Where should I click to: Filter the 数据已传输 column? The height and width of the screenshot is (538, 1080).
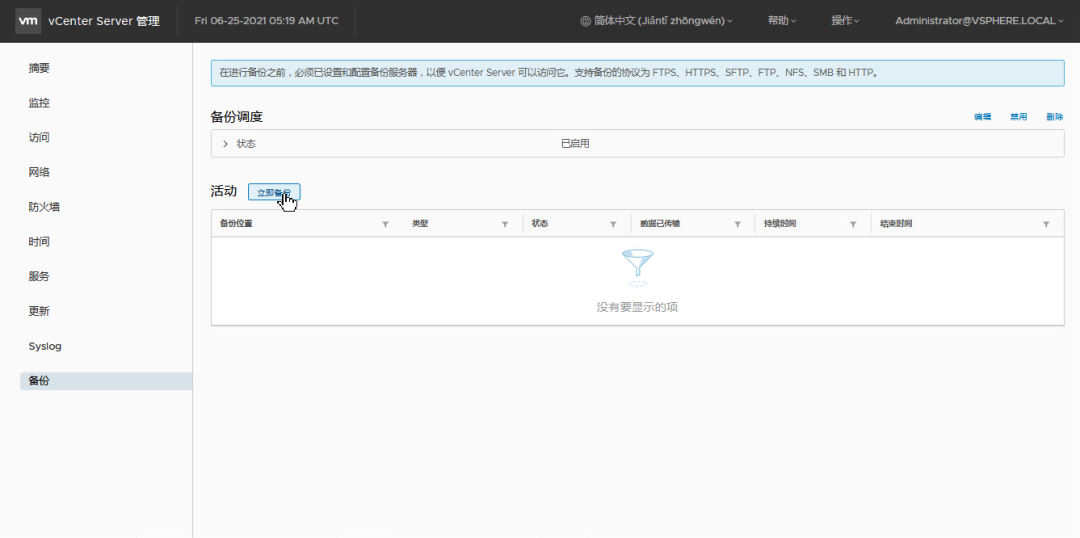(738, 225)
